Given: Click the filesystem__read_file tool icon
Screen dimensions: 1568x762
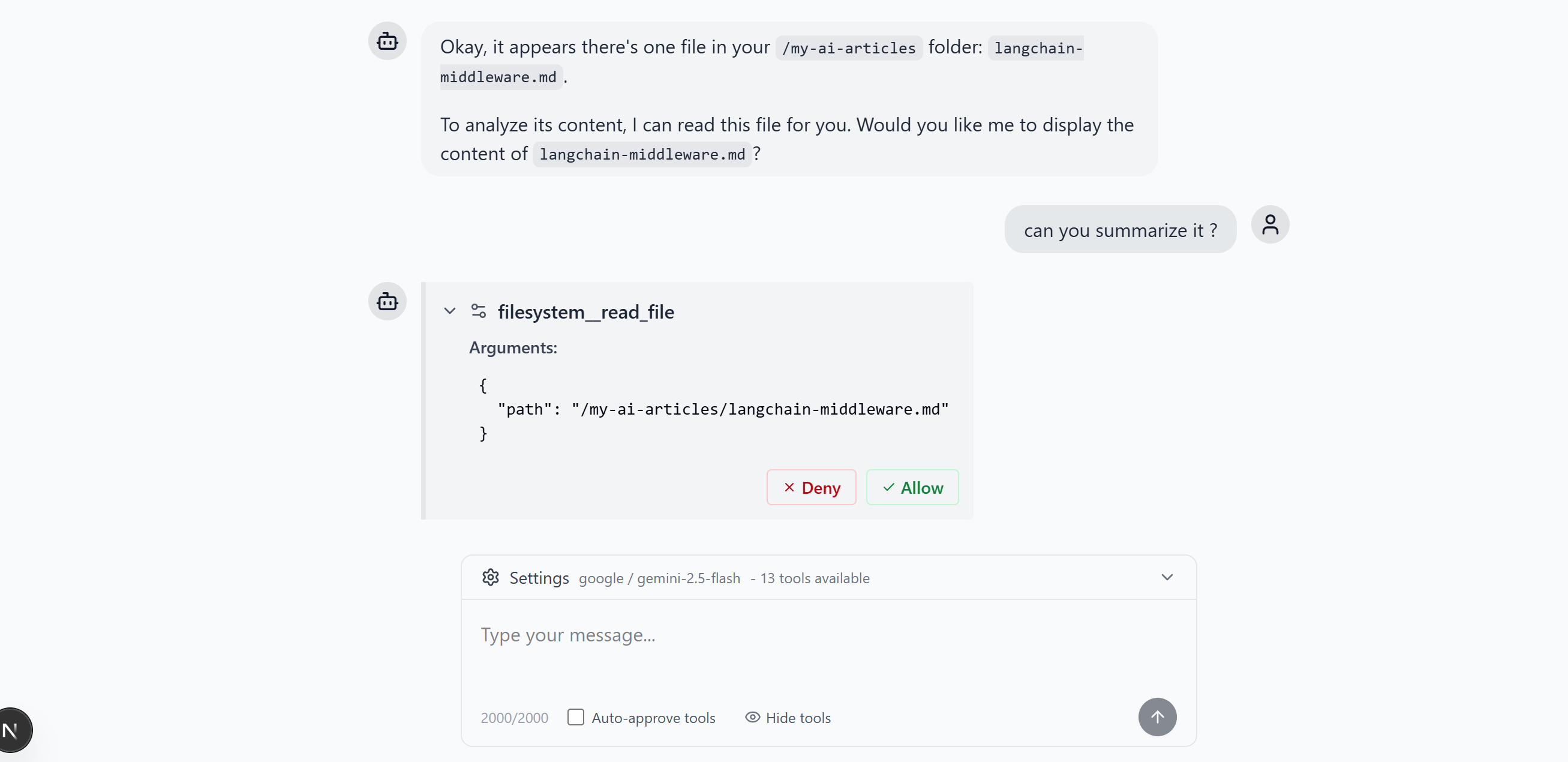Looking at the screenshot, I should 479,310.
